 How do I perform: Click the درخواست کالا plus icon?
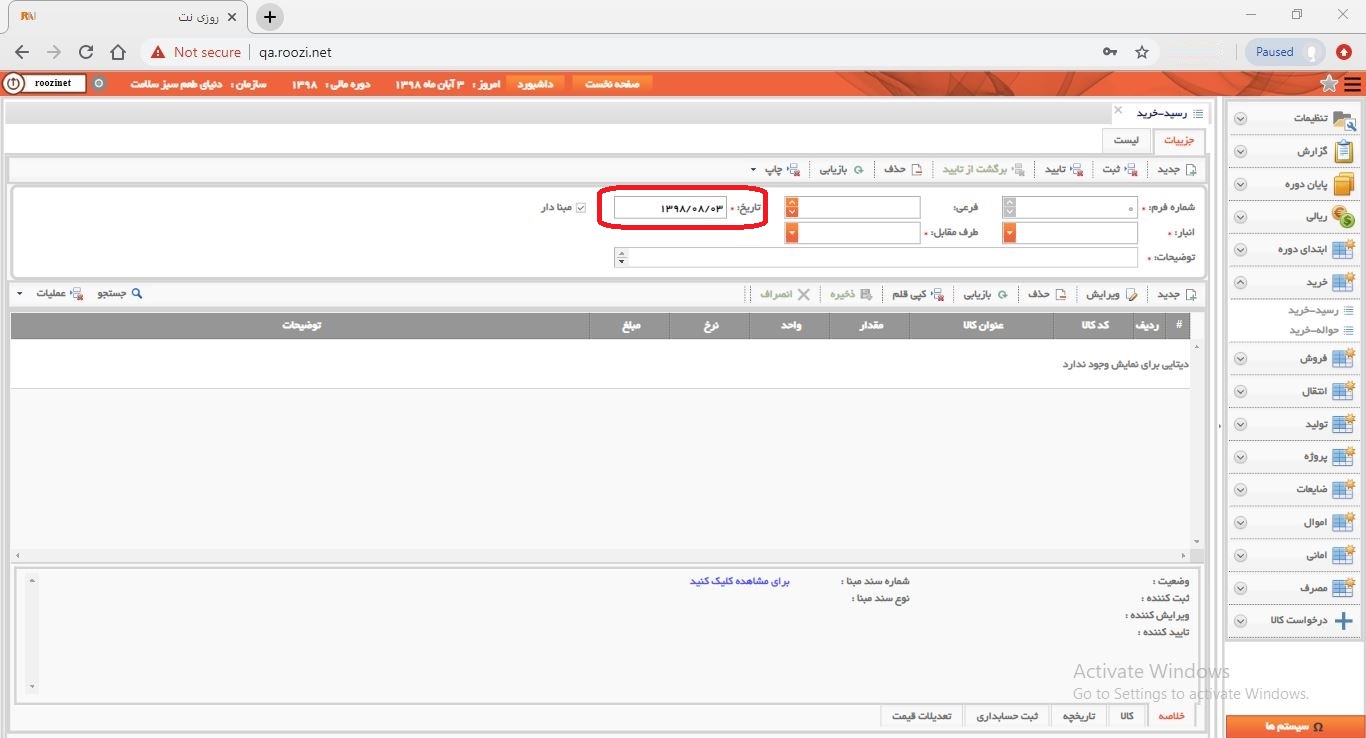(1344, 620)
